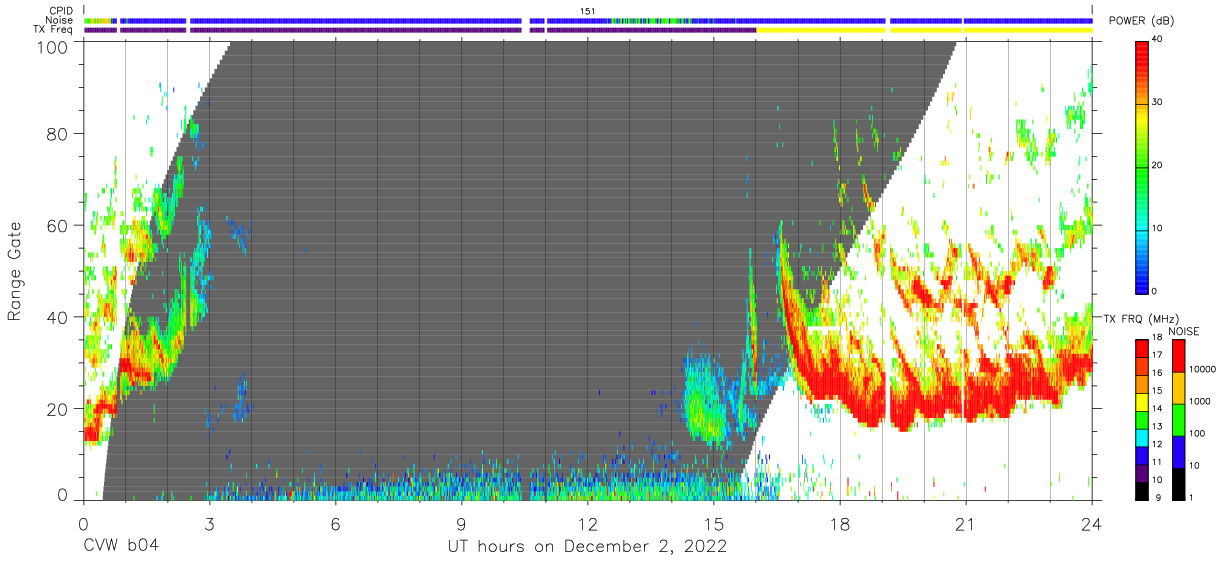
Task: Click the CPID value 151 label
Action: tap(587, 11)
